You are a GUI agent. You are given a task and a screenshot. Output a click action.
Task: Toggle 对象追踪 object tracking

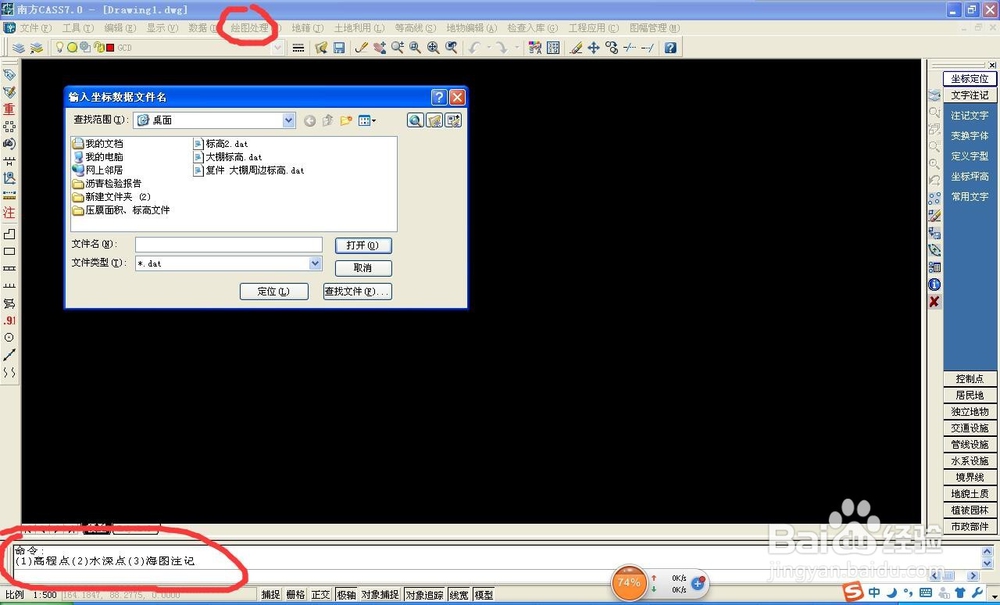coord(425,595)
